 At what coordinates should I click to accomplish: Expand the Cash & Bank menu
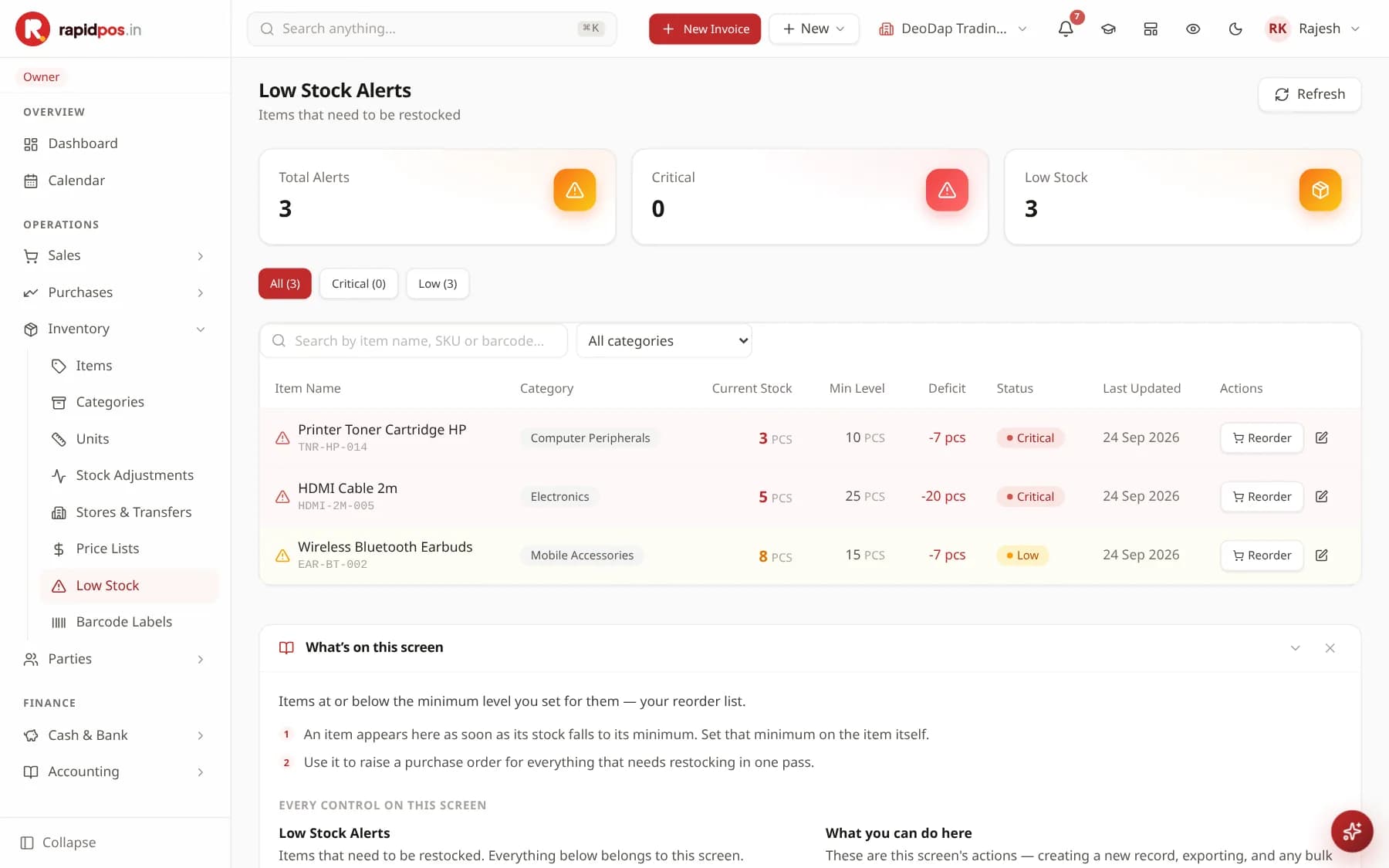tap(115, 735)
